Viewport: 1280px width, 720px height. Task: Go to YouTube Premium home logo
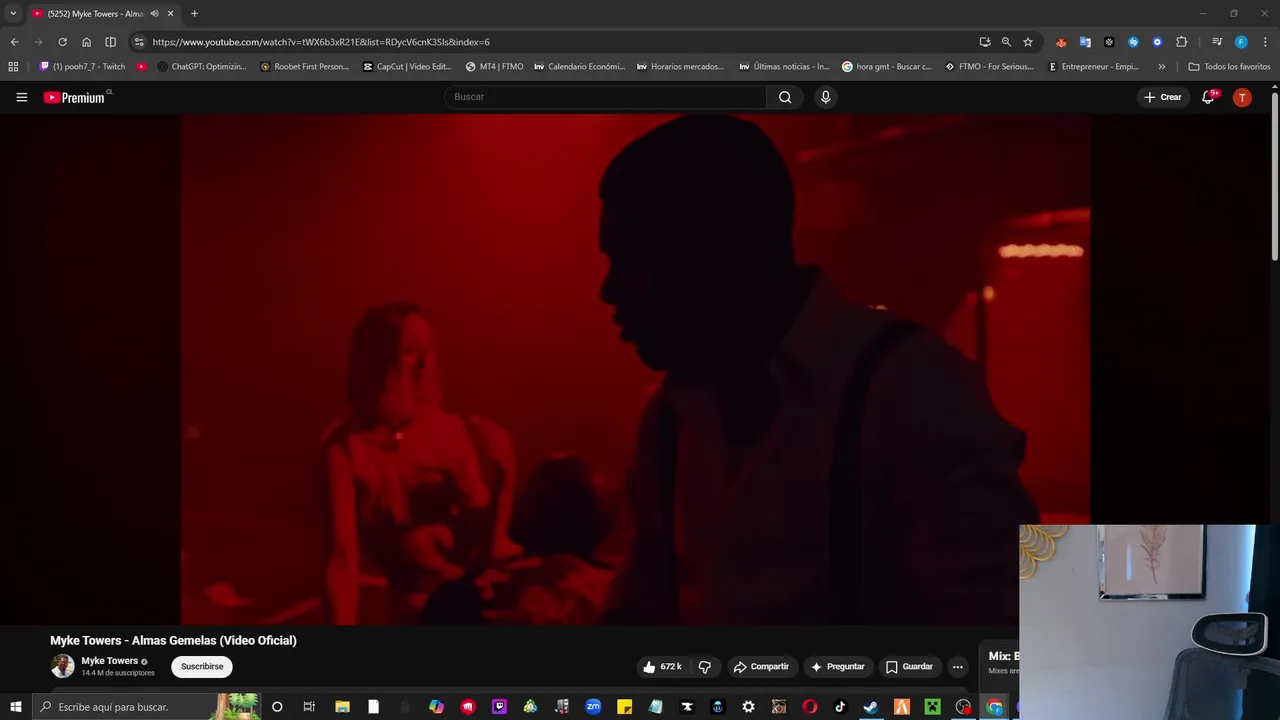tap(74, 97)
